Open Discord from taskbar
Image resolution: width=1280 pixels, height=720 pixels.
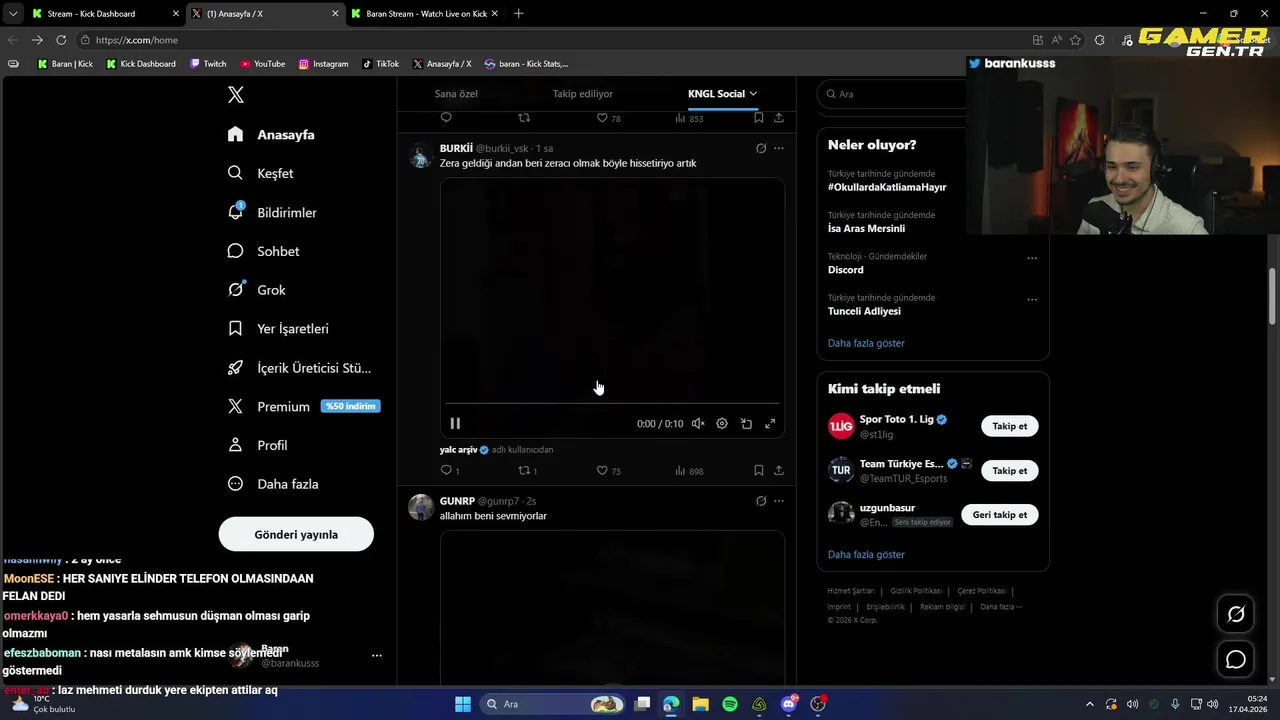(789, 704)
